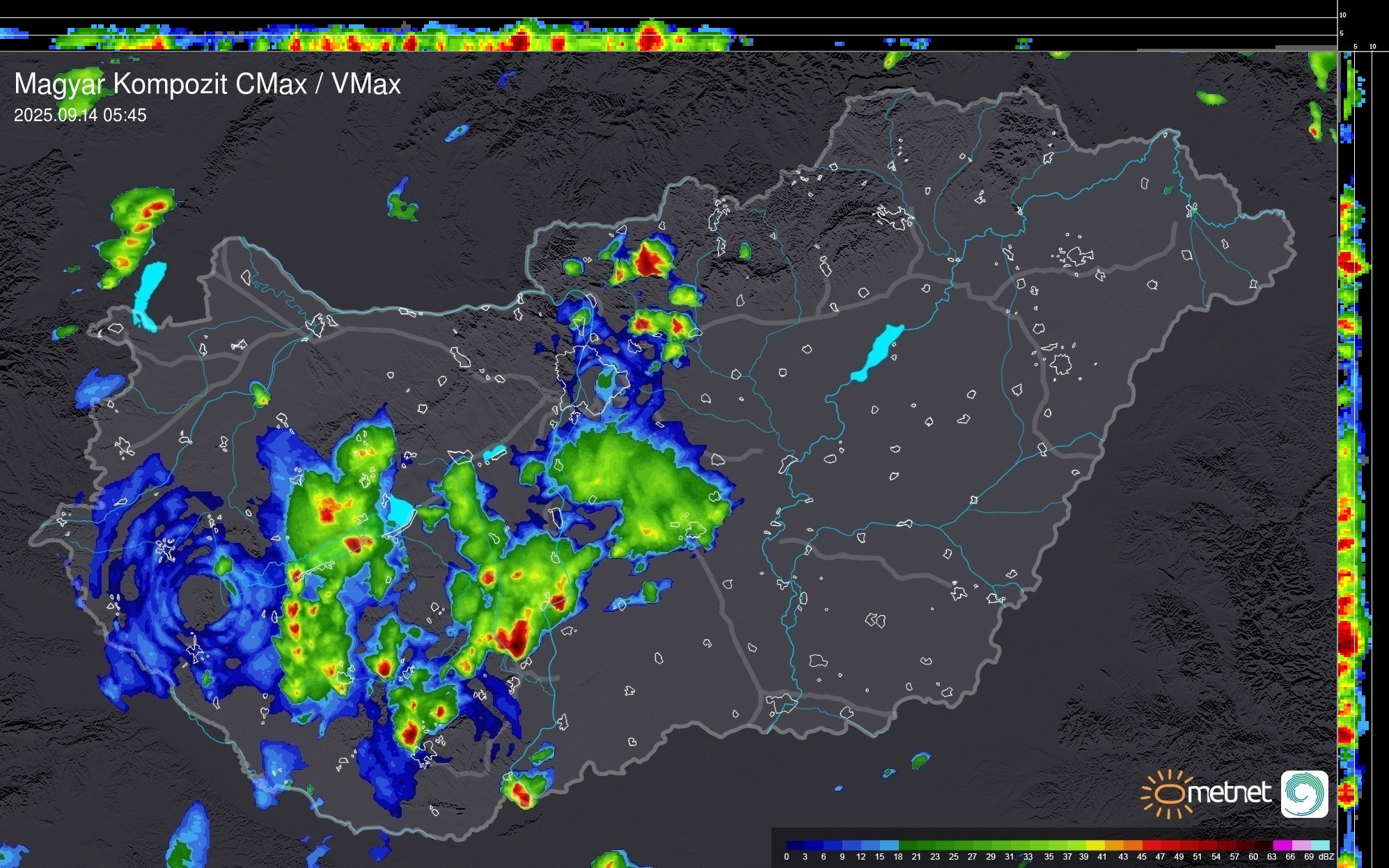Viewport: 1389px width, 868px height.
Task: Click the magenta 63 dBZ legend swatch
Action: coord(1281,845)
